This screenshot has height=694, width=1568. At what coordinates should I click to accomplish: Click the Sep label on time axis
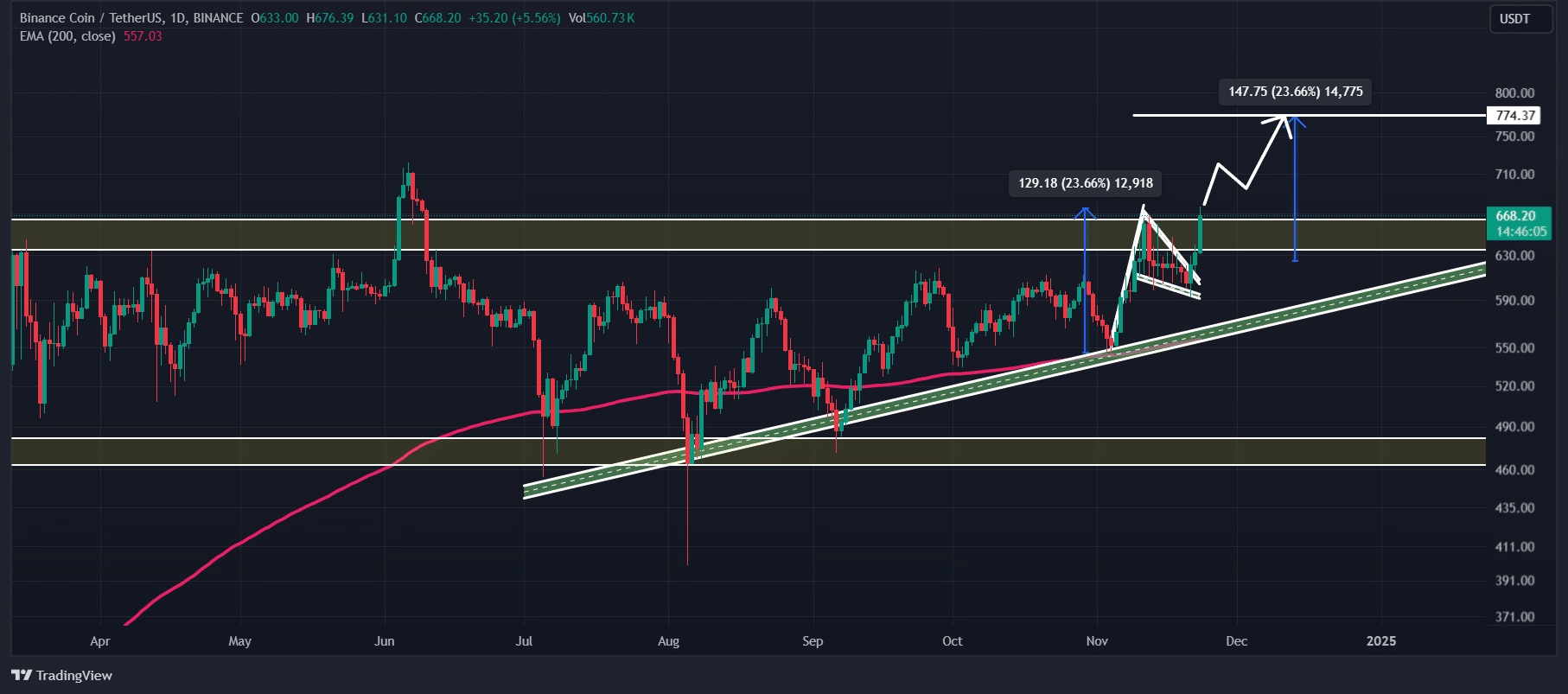point(813,641)
